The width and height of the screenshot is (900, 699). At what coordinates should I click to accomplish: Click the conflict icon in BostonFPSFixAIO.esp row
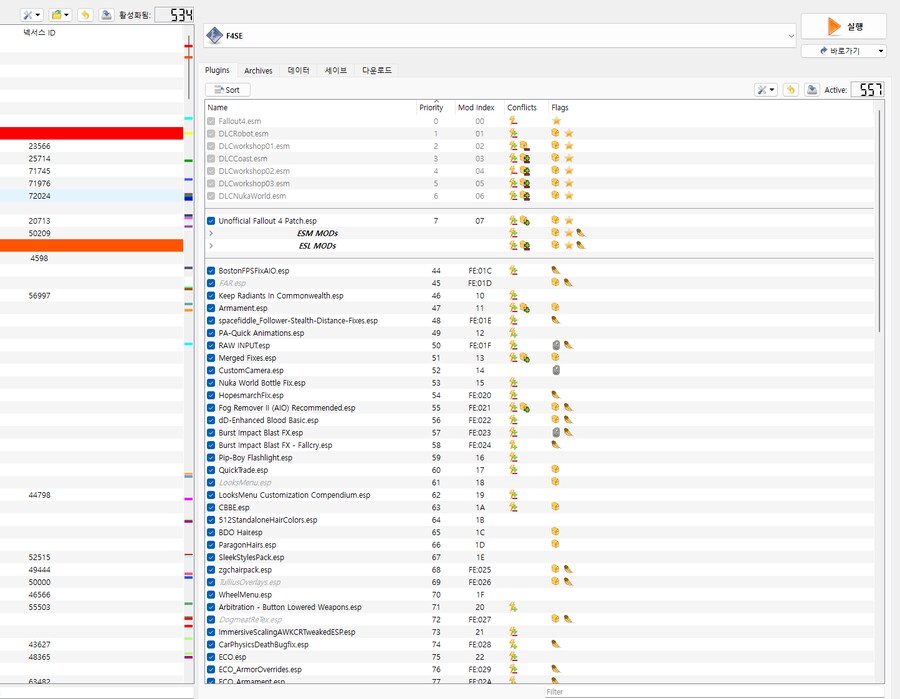(513, 270)
